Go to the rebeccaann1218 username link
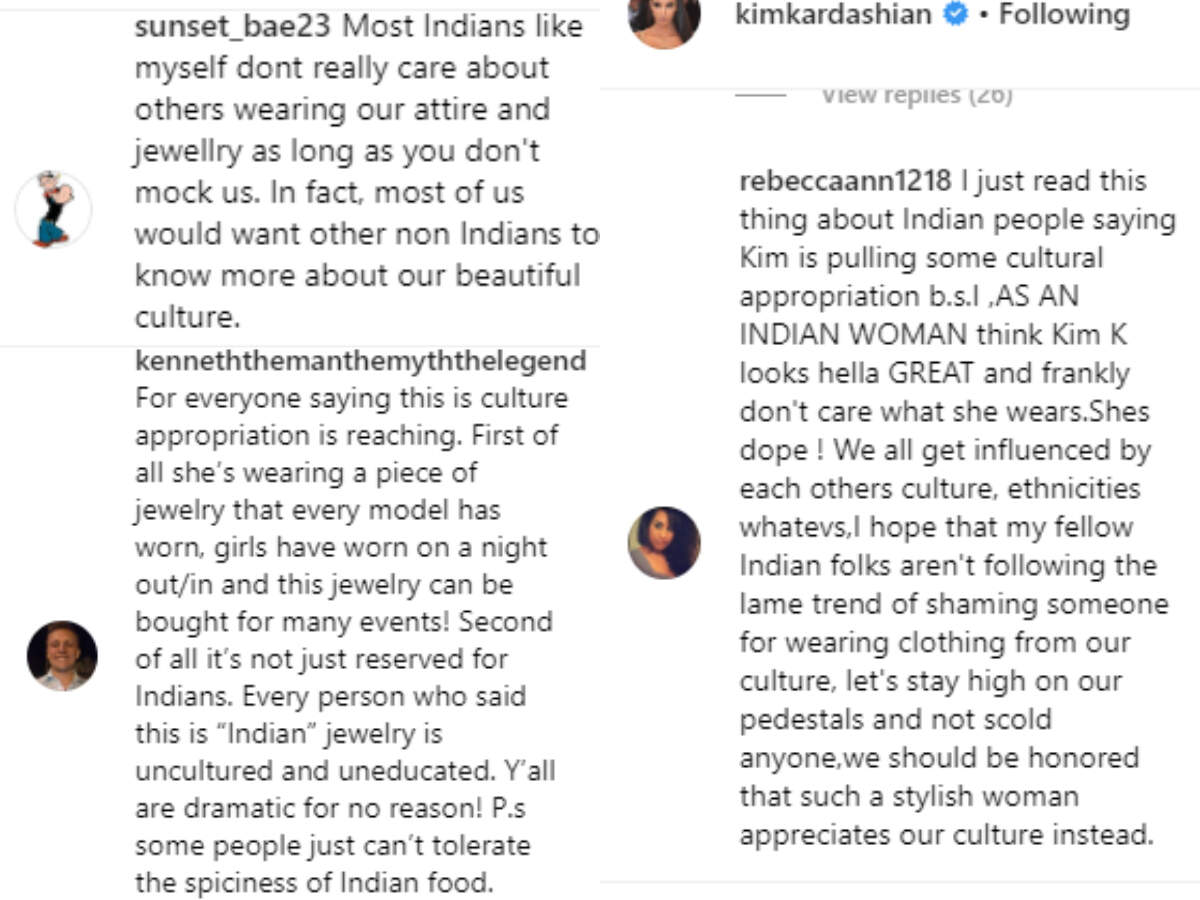Image resolution: width=1200 pixels, height=900 pixels. coord(845,181)
